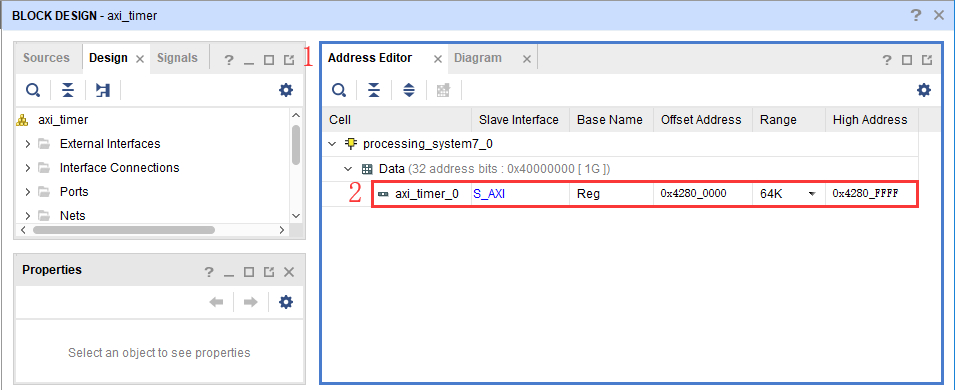Click the Cell column header
This screenshot has width=955, height=390.
396,119
